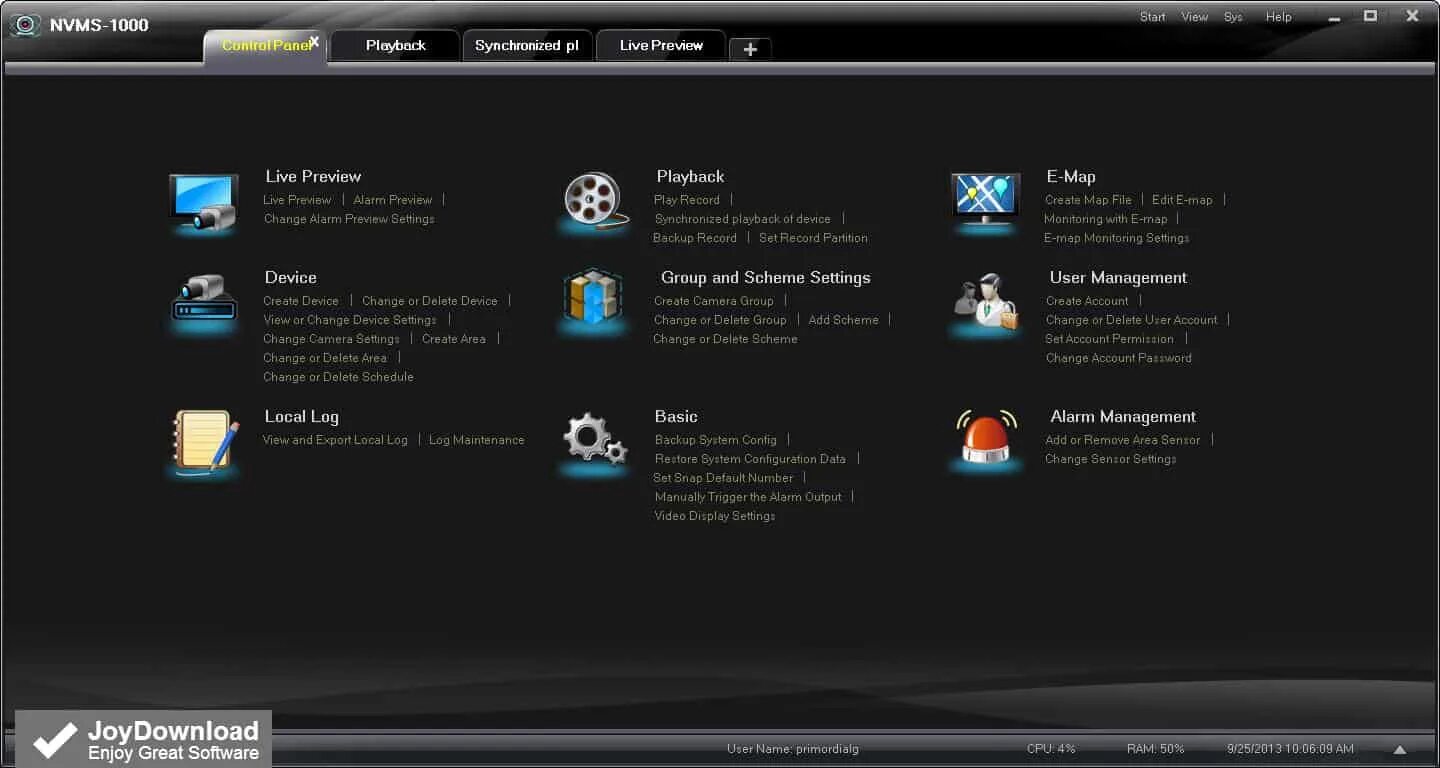
Task: Click Monitoring with E-map link
Action: pos(1106,219)
